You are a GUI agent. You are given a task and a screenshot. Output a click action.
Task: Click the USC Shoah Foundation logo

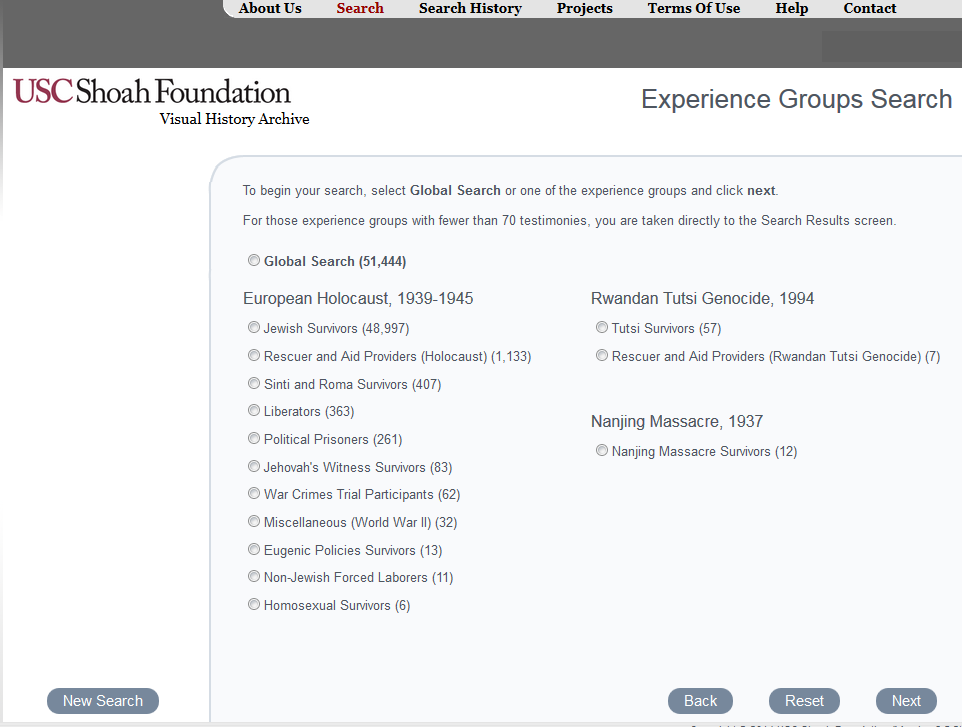point(152,91)
